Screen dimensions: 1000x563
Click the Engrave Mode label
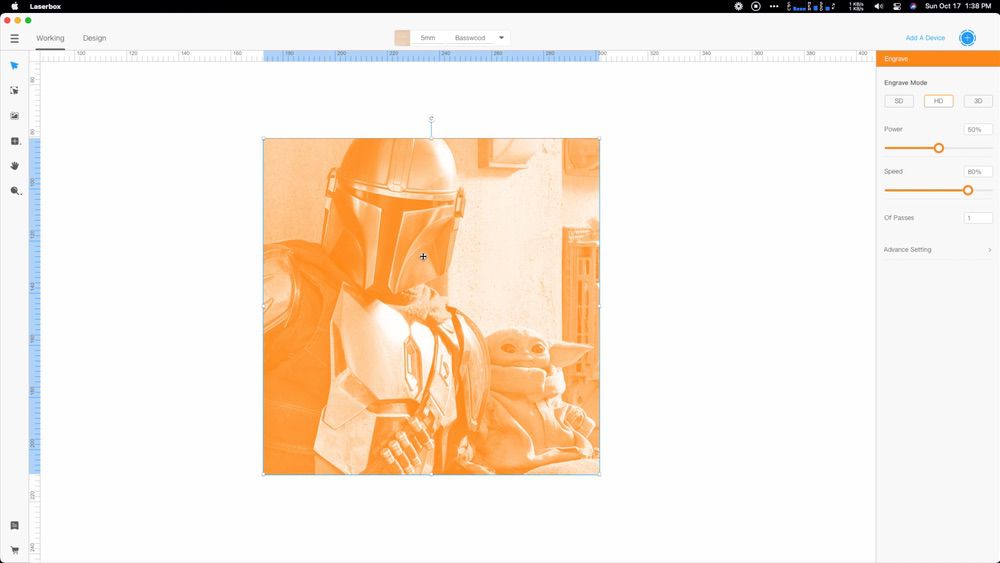[905, 83]
